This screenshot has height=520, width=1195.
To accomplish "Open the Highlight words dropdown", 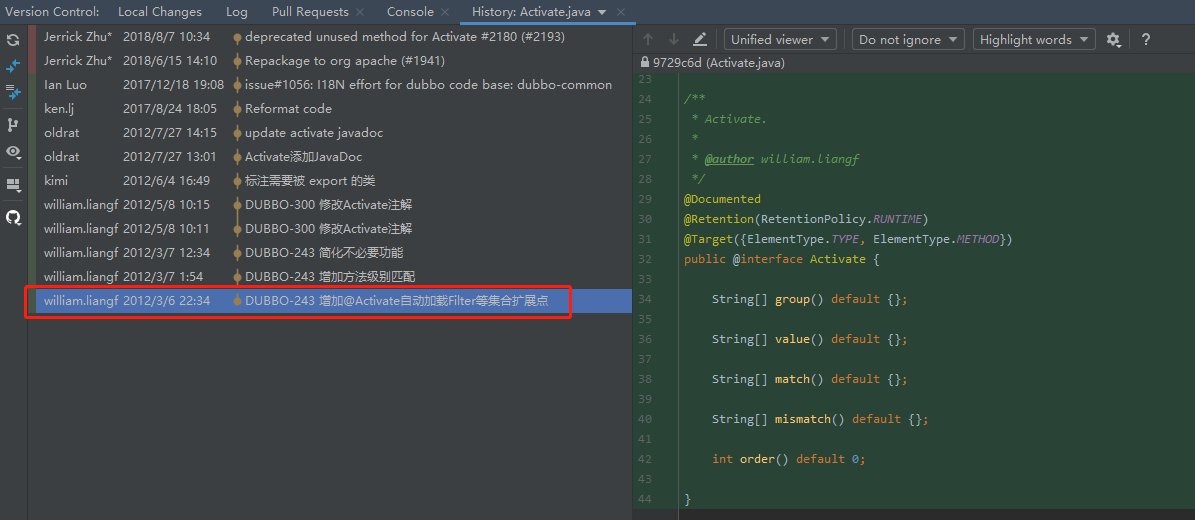I will click(1034, 40).
